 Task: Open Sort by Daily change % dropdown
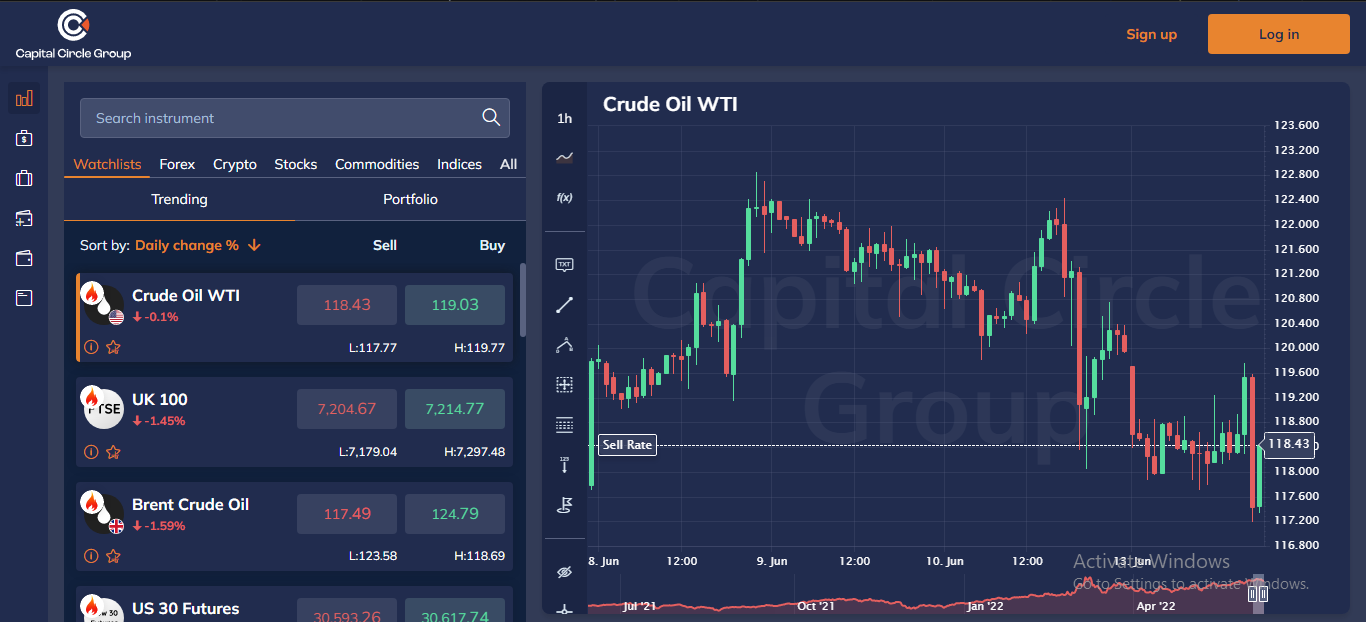click(197, 245)
